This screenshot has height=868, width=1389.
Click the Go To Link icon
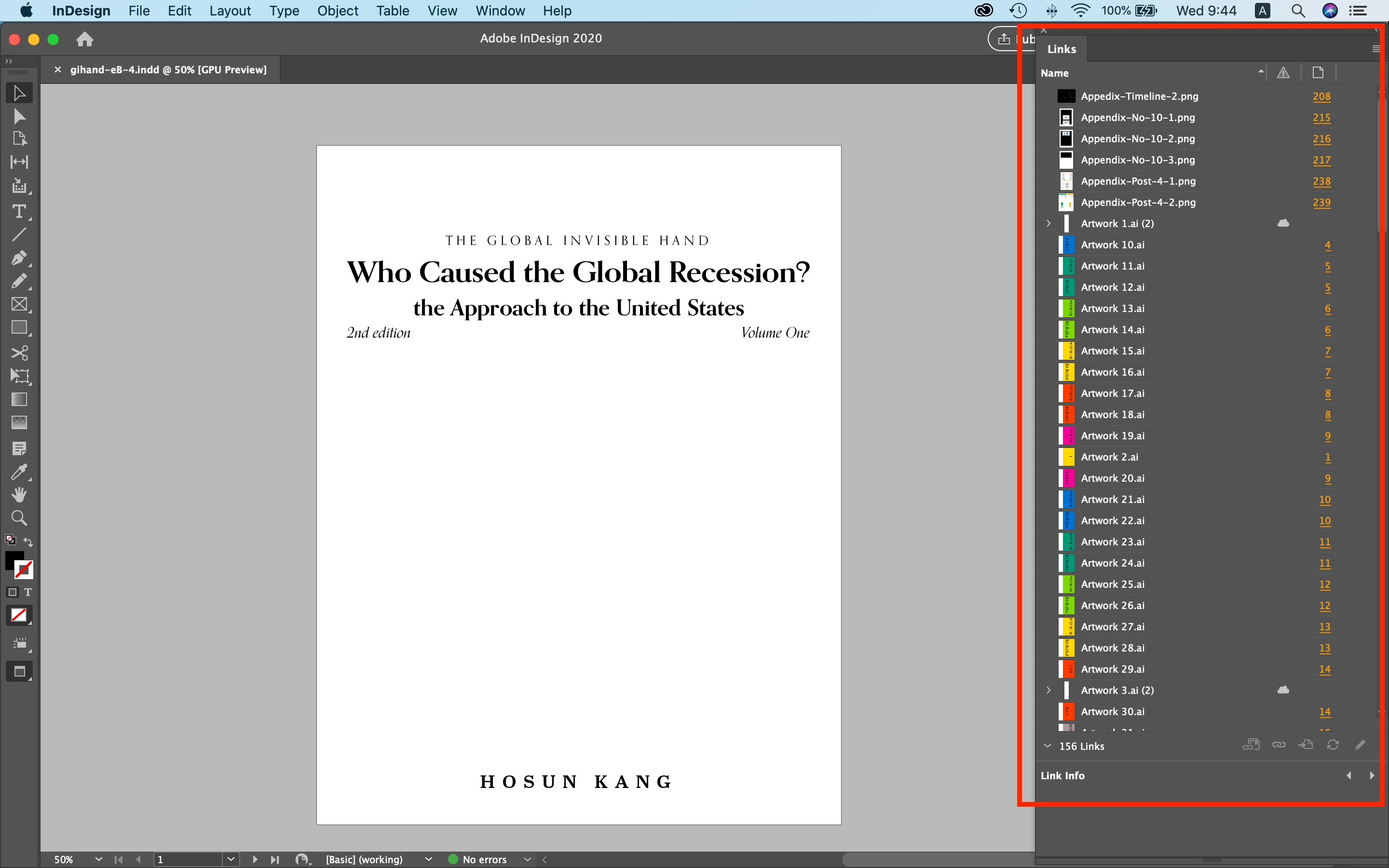tap(1306, 745)
